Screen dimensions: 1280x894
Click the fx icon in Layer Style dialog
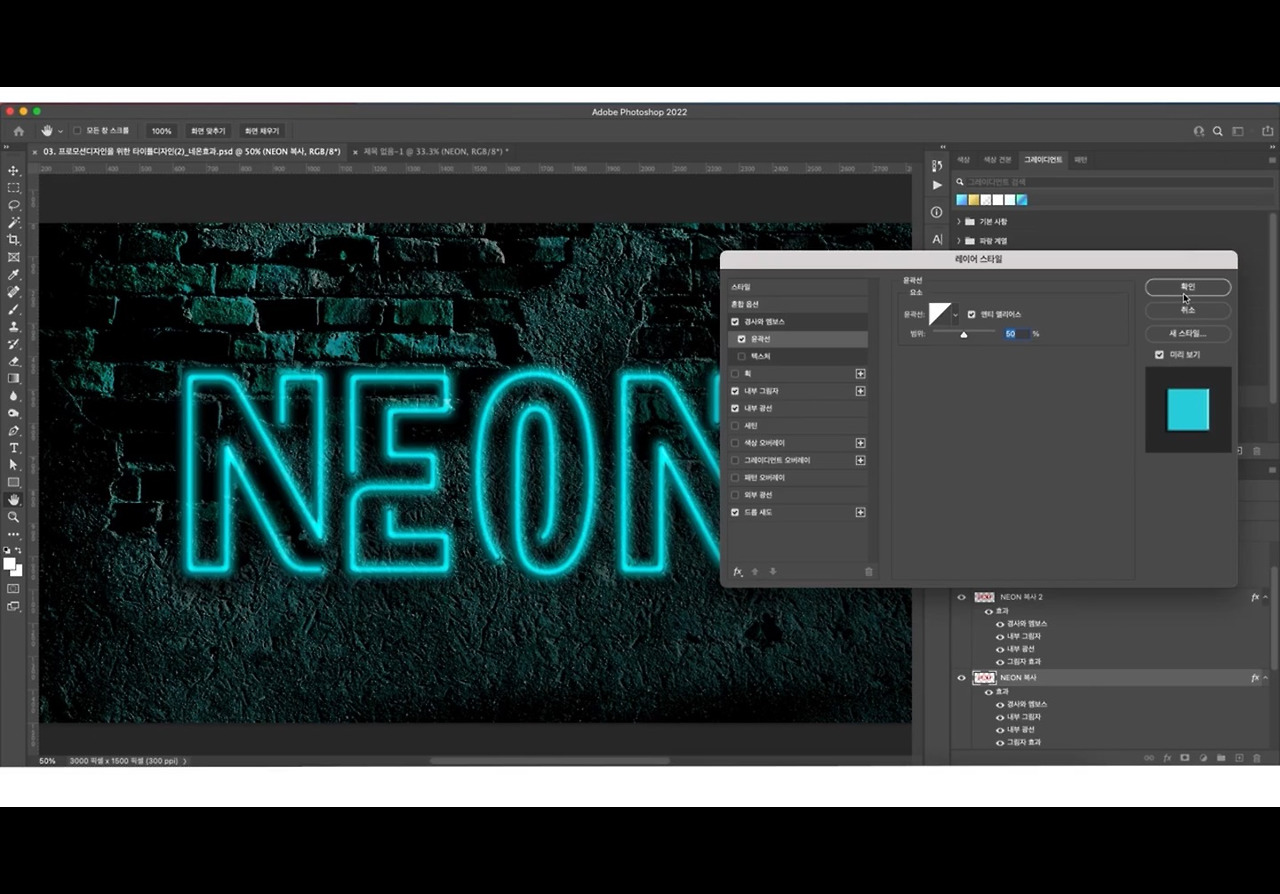tap(738, 572)
